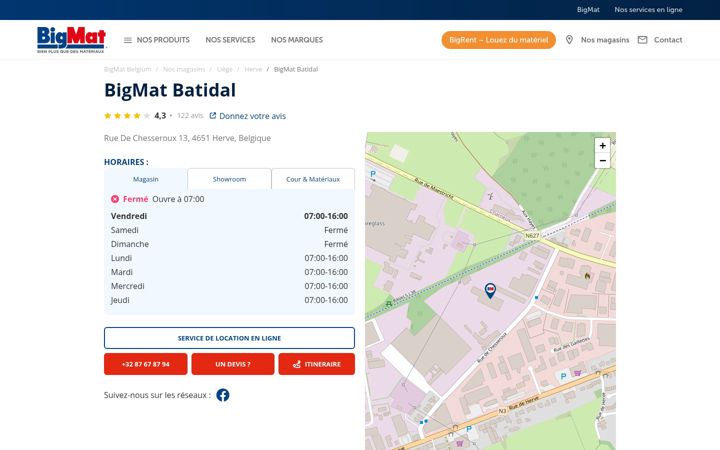Open the Nos Marques menu

tap(297, 40)
